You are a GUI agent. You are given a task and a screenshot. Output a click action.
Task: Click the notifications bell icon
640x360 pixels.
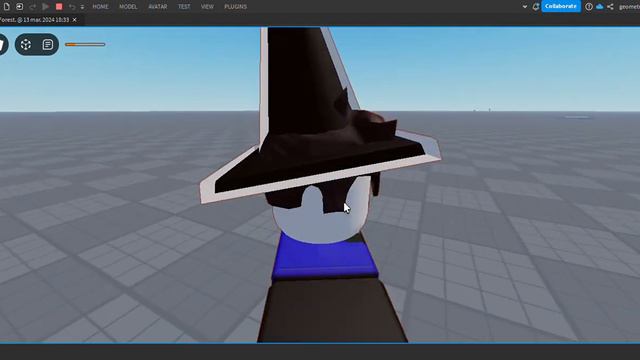coord(536,7)
